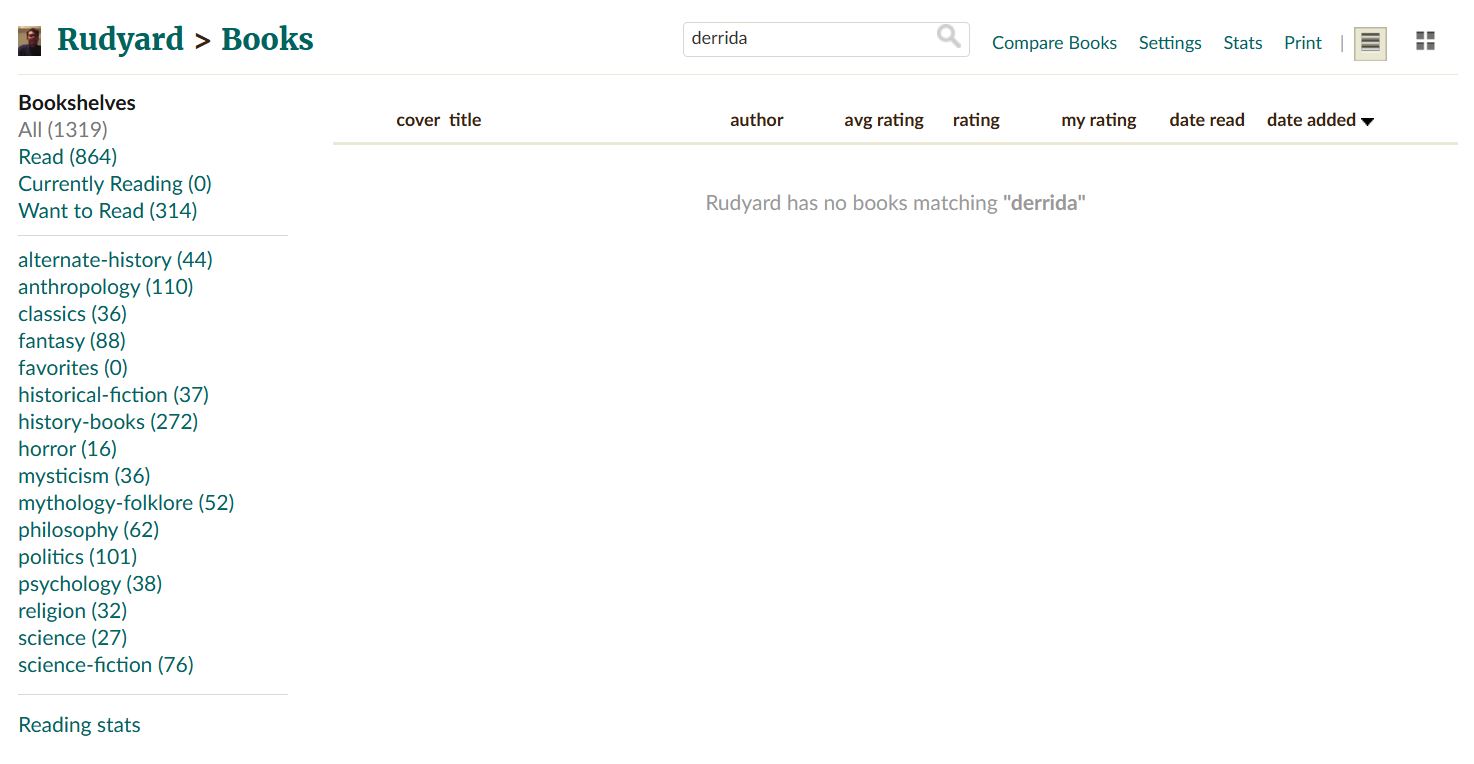Select Print option
The image size is (1474, 764).
pyautogui.click(x=1303, y=43)
